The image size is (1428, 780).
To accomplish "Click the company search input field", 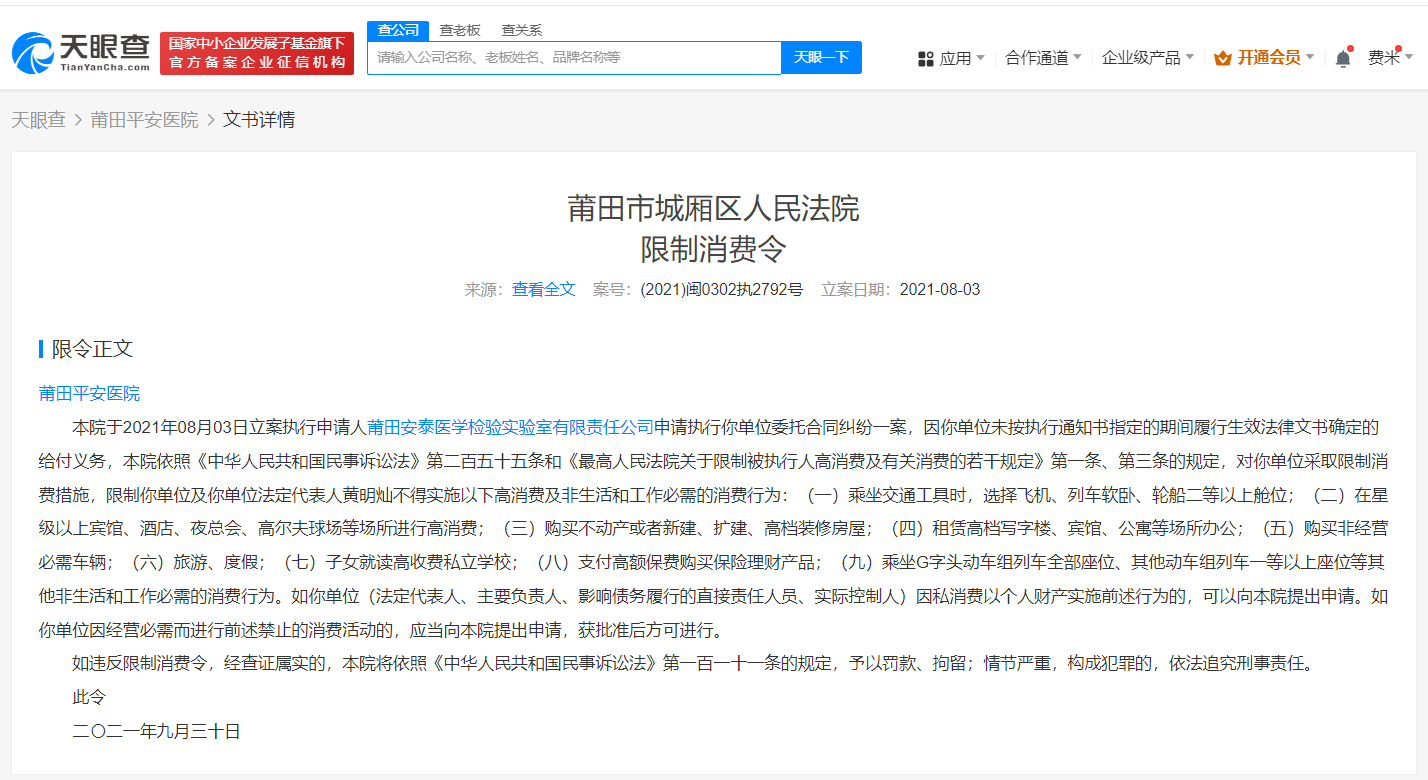I will pos(574,57).
